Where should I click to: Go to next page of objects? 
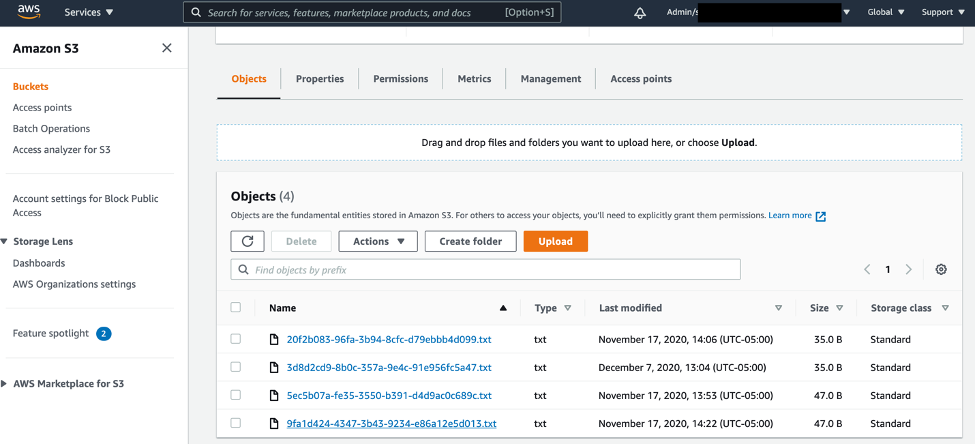[908, 269]
